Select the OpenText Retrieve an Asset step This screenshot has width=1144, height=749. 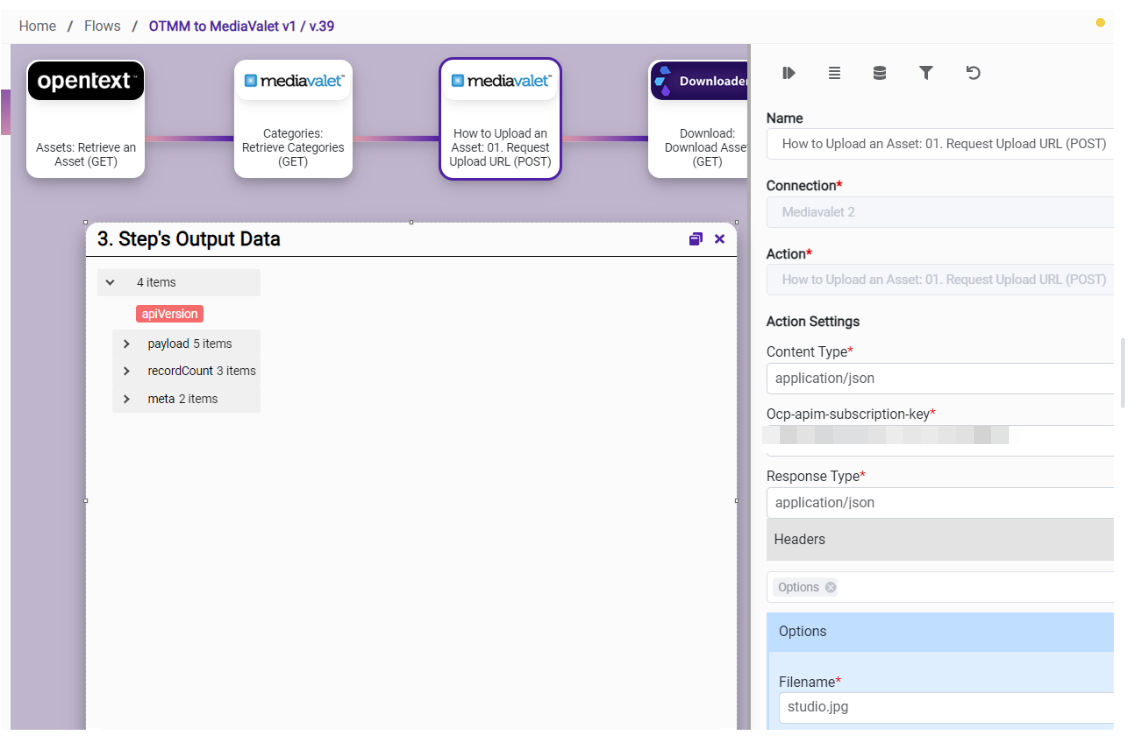86,119
